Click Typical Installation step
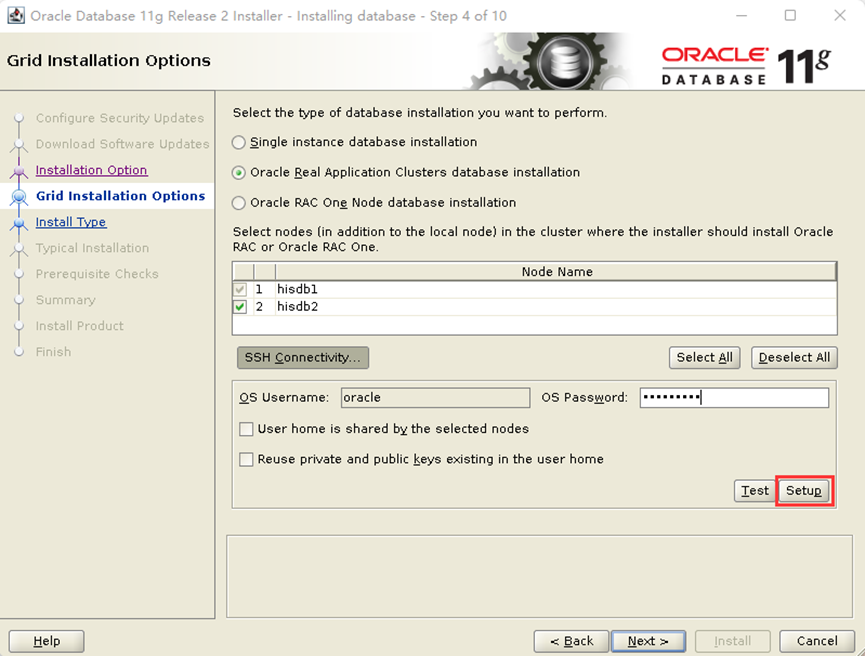Screen dimensions: 865x656 (x=92, y=248)
